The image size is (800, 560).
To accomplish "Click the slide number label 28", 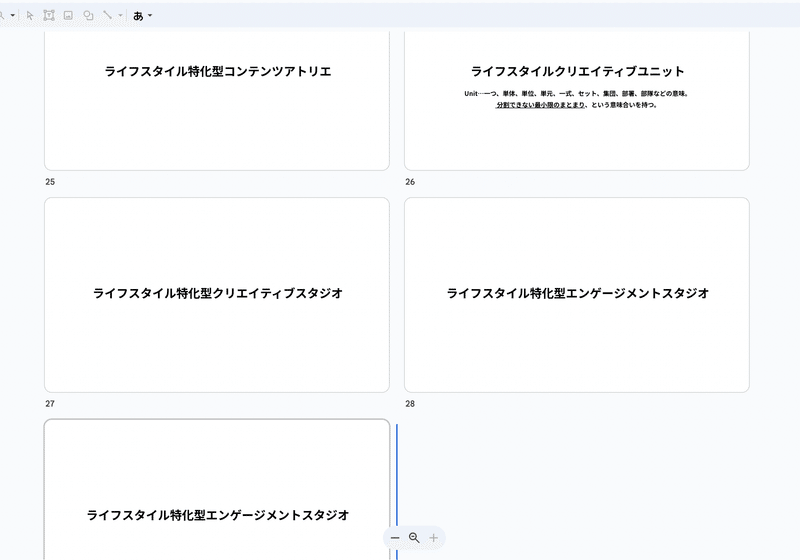I will (410, 403).
